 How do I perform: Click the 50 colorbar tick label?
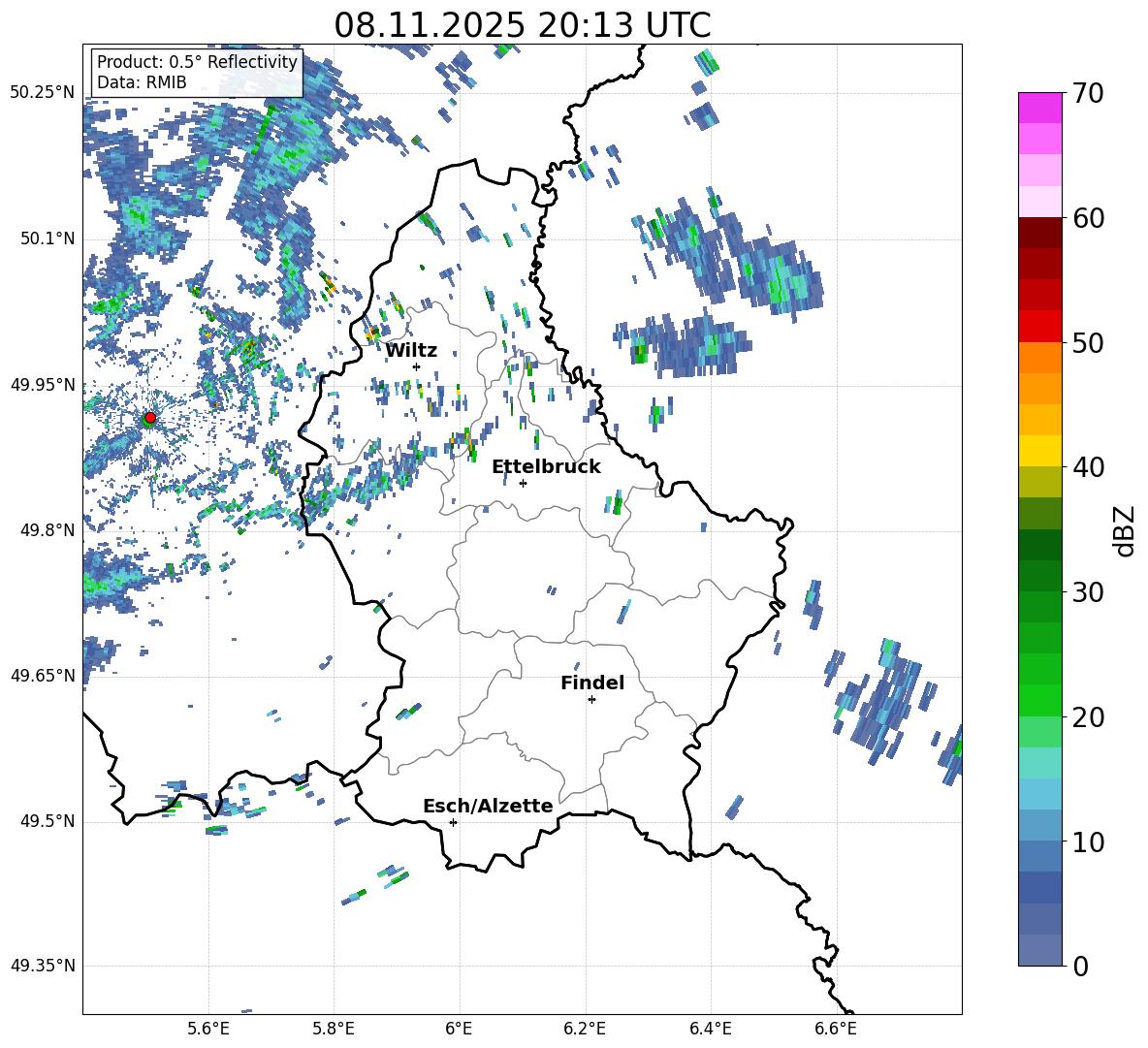(x=1088, y=343)
